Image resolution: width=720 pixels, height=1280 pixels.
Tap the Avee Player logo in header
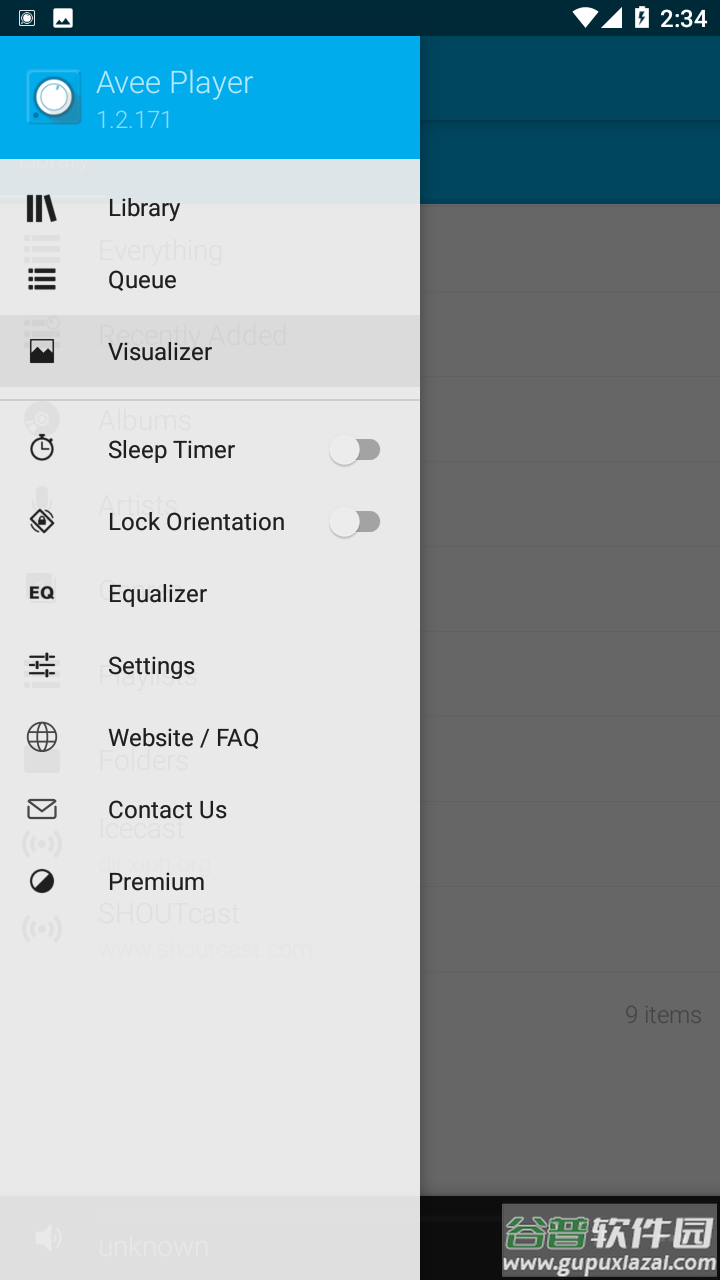(54, 98)
